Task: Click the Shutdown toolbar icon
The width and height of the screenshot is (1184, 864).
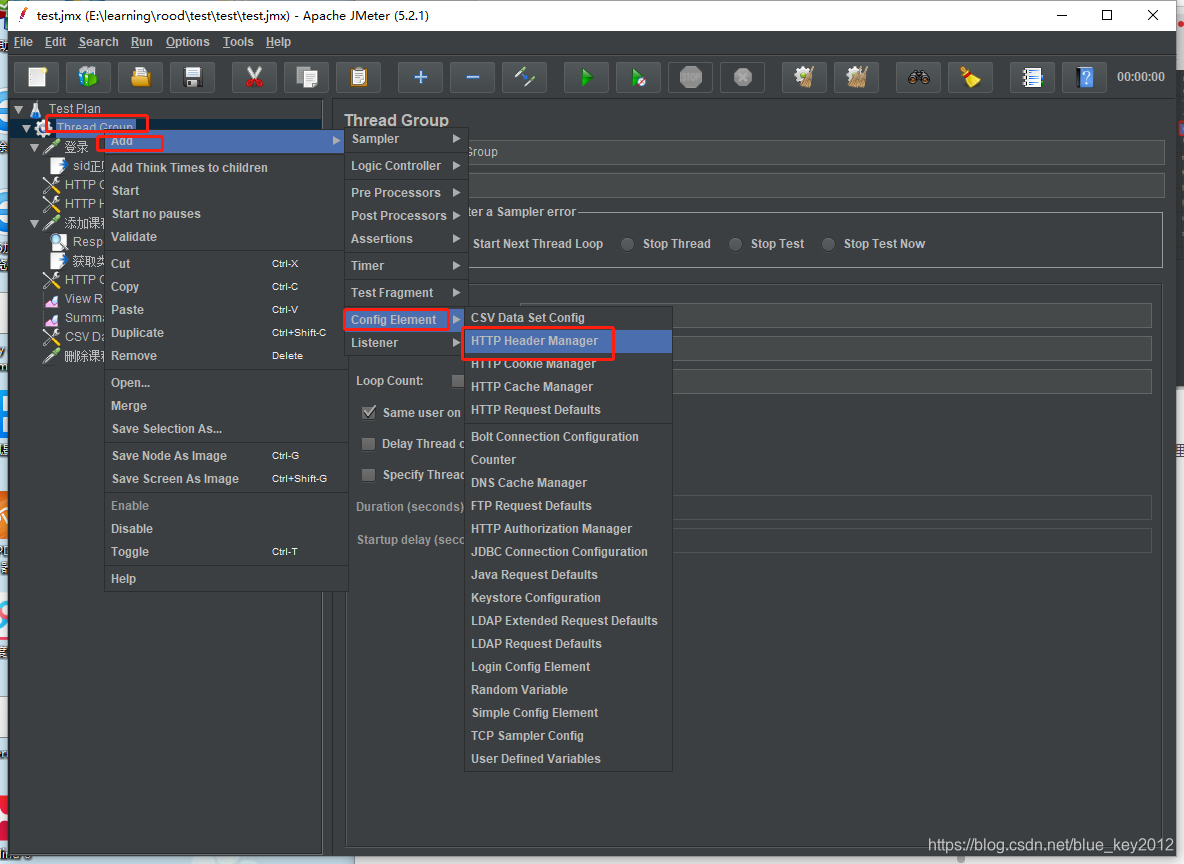Action: click(x=743, y=77)
